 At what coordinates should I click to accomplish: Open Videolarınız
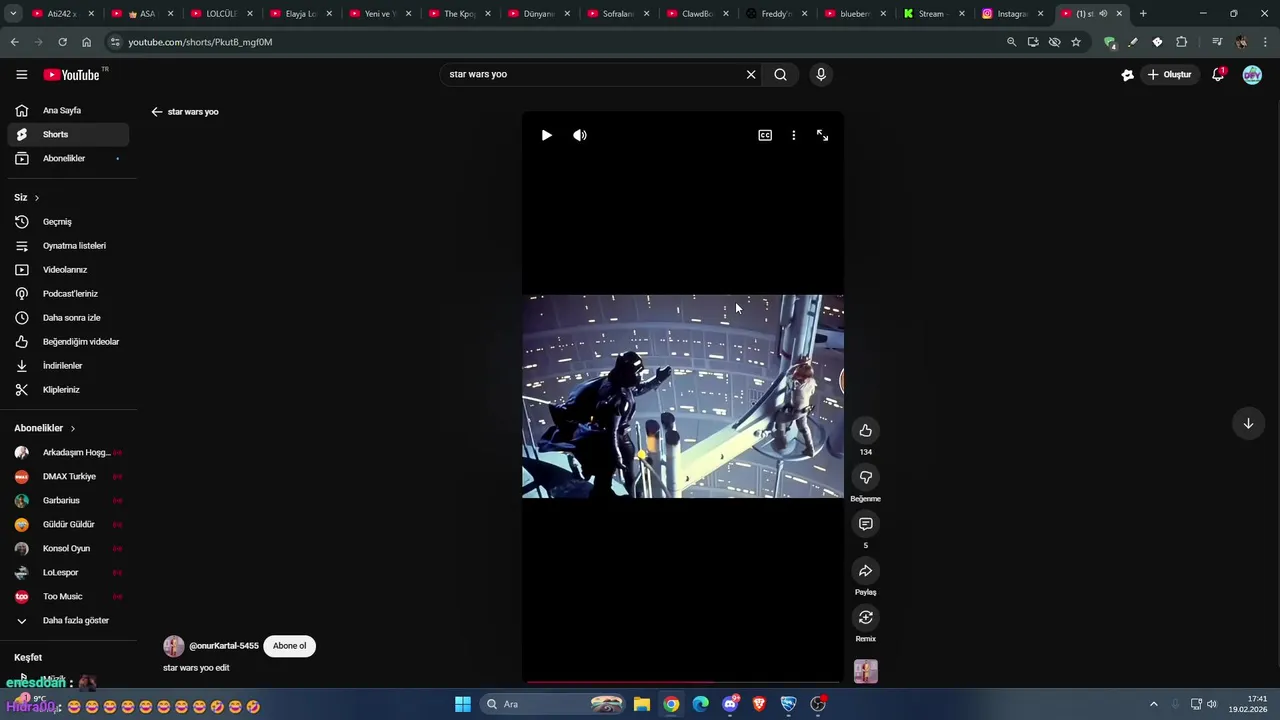[x=68, y=270]
